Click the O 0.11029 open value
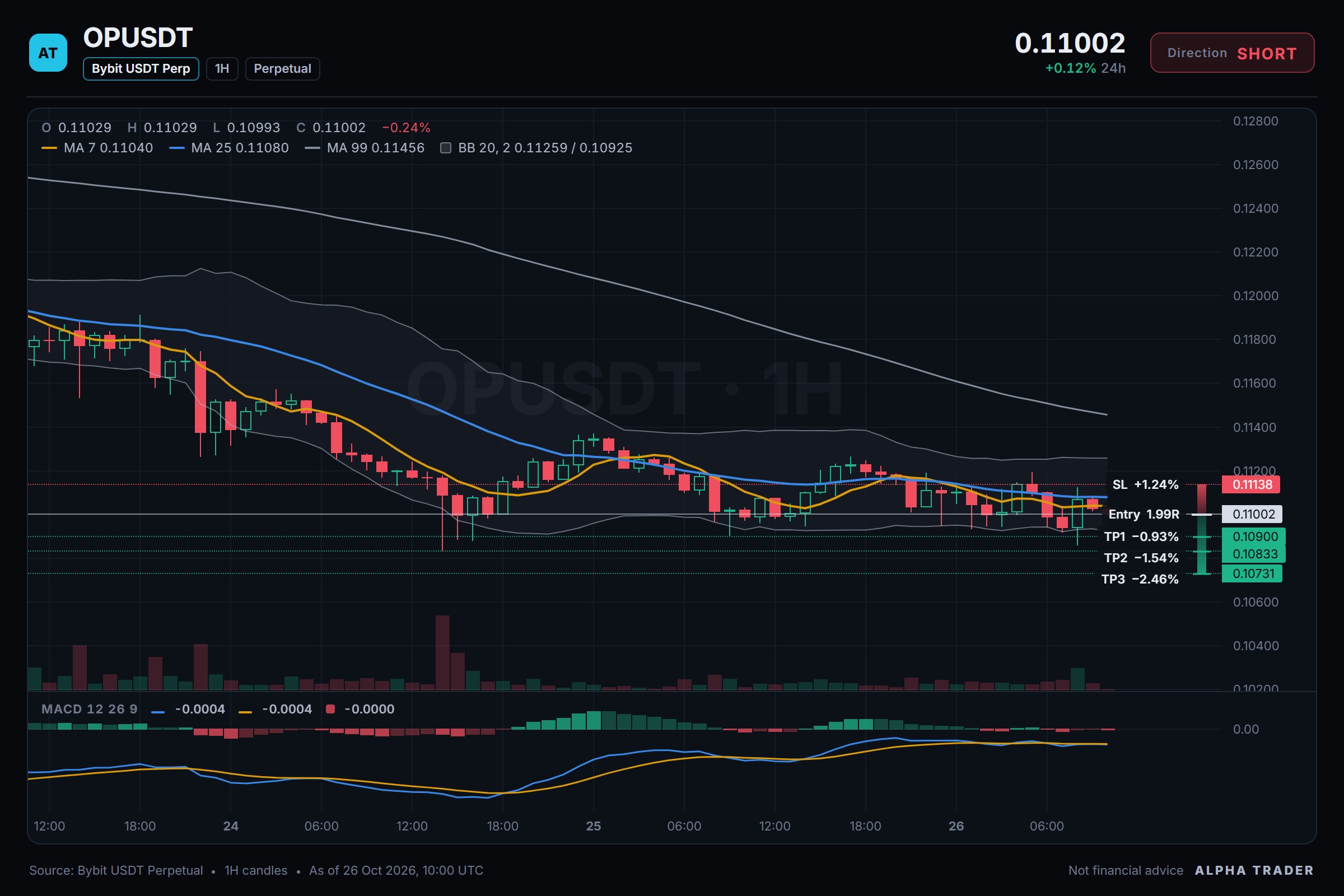Viewport: 1344px width, 896px height. [76, 128]
